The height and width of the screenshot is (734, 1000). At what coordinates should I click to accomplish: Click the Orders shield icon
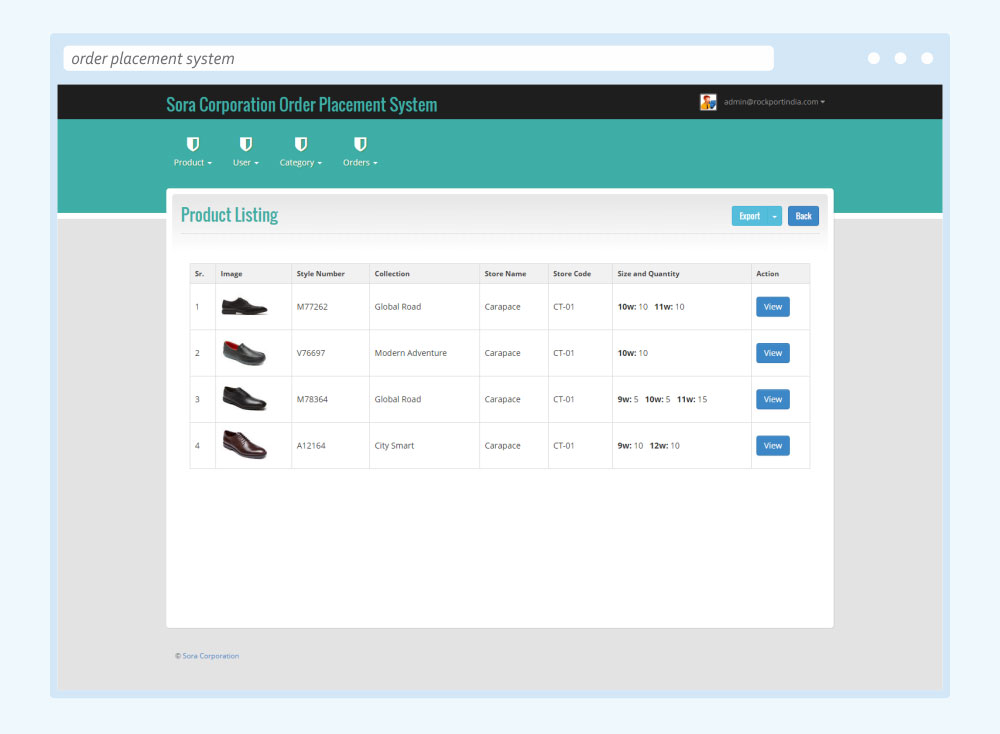360,143
